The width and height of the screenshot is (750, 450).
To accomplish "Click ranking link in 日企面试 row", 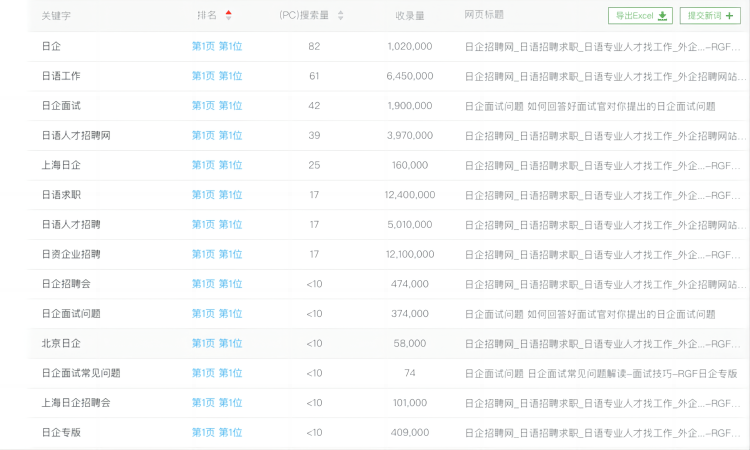I will tap(216, 106).
